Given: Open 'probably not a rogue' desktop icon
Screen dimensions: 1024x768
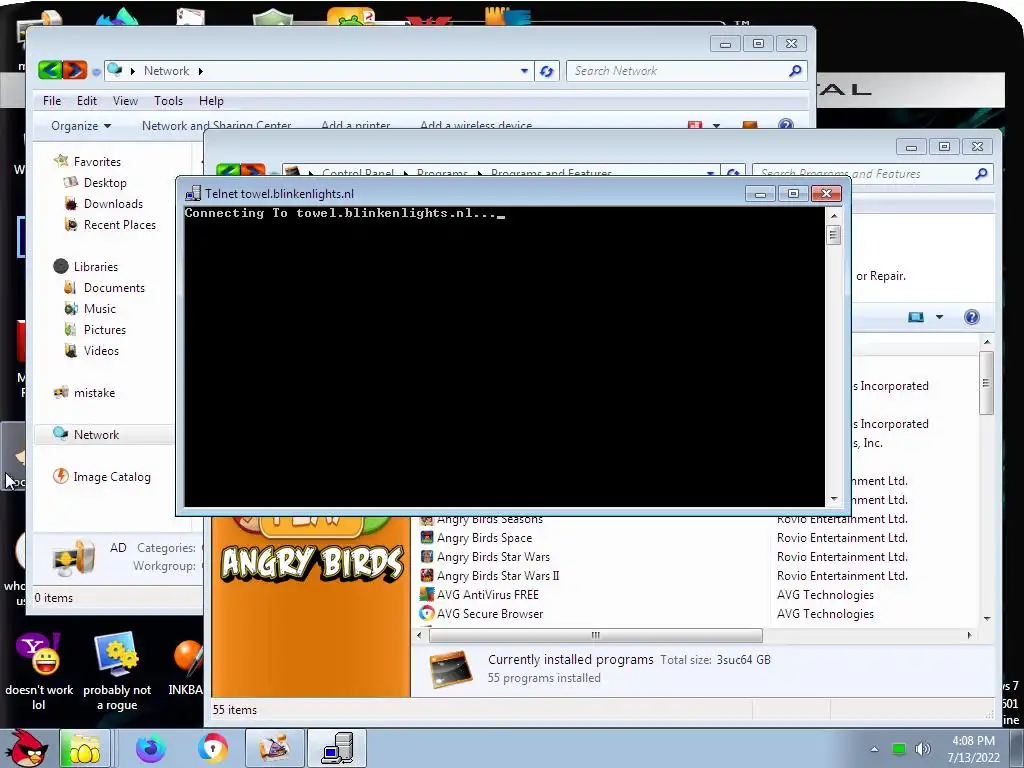Looking at the screenshot, I should (x=117, y=672).
